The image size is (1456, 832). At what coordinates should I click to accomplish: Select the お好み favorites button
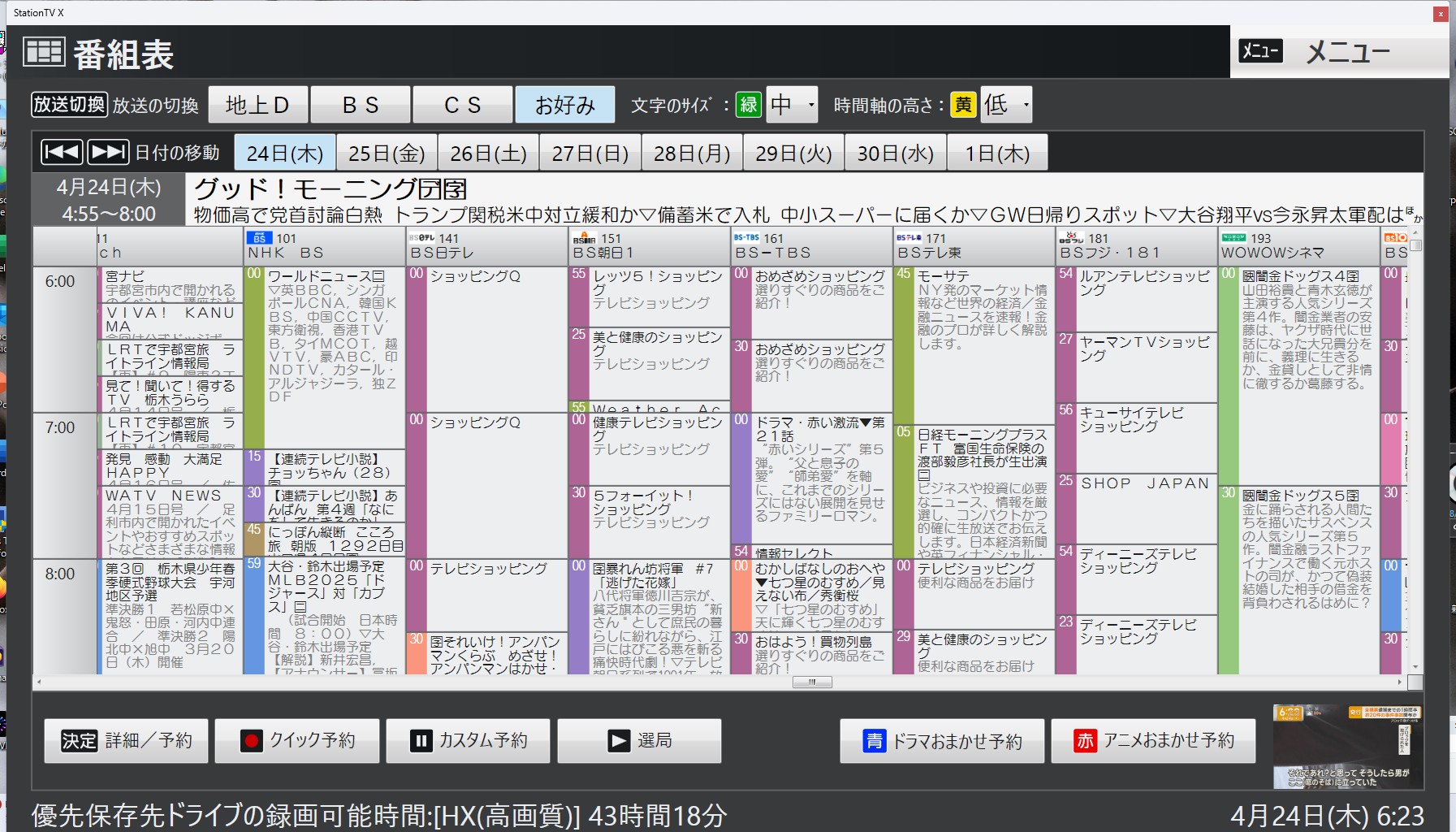[x=565, y=105]
